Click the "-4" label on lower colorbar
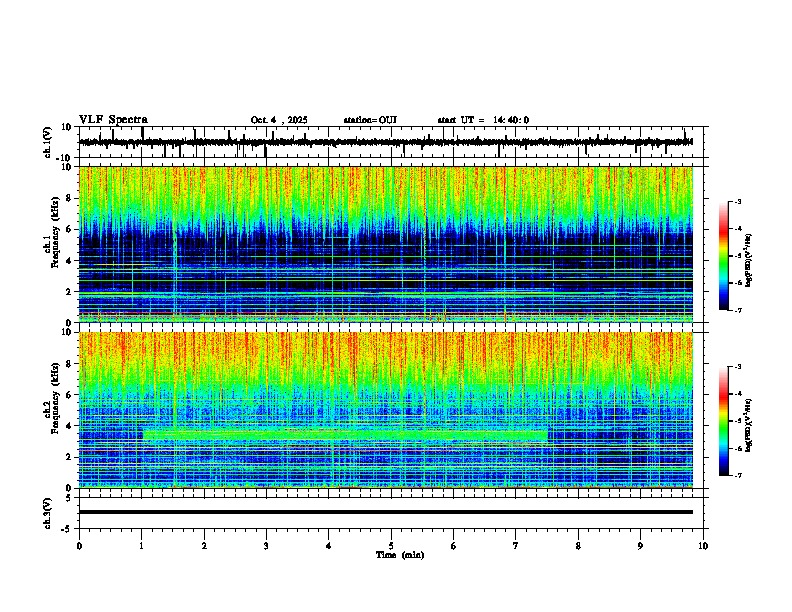 point(737,394)
